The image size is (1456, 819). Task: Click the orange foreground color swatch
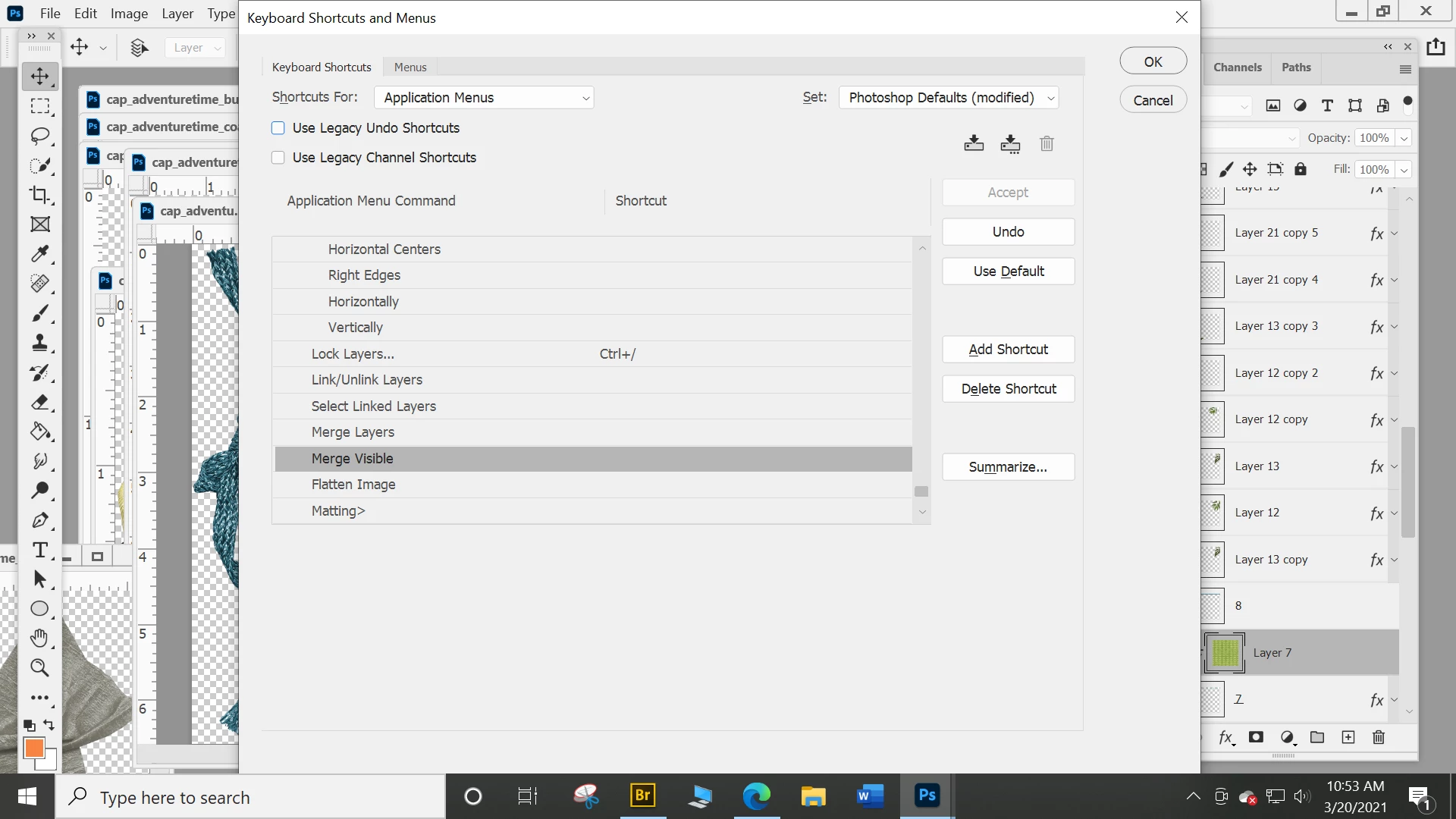pos(33,748)
